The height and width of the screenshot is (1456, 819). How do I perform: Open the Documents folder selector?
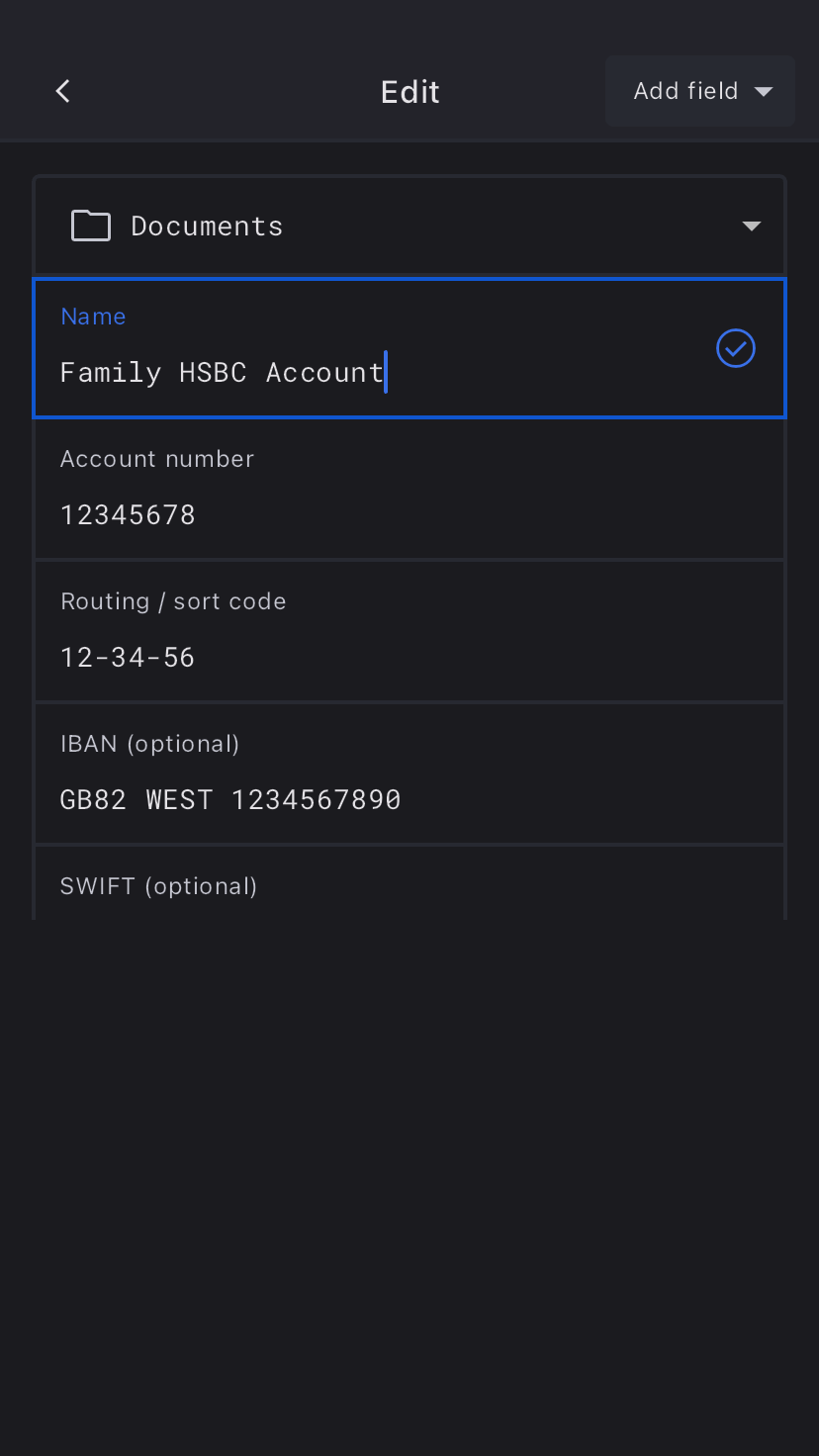[x=409, y=226]
